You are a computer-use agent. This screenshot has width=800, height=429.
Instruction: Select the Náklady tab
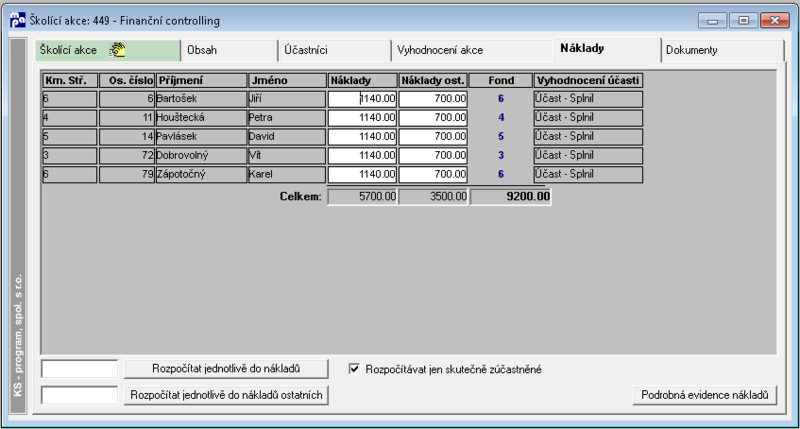[x=607, y=49]
